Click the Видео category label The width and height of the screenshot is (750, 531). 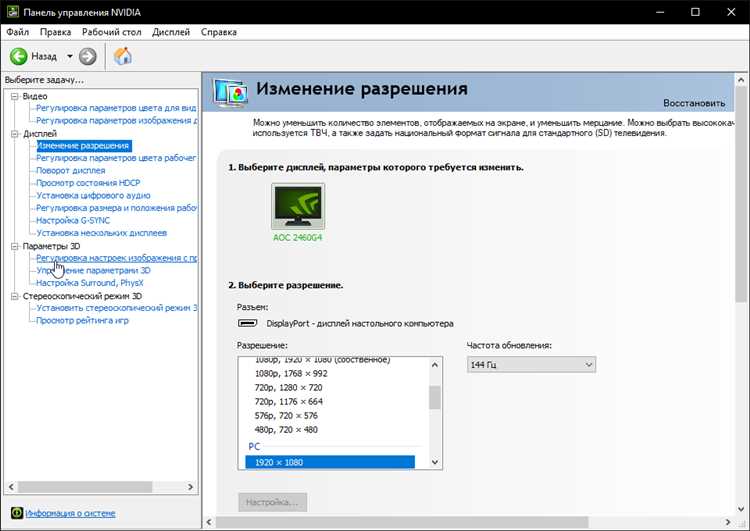click(35, 96)
